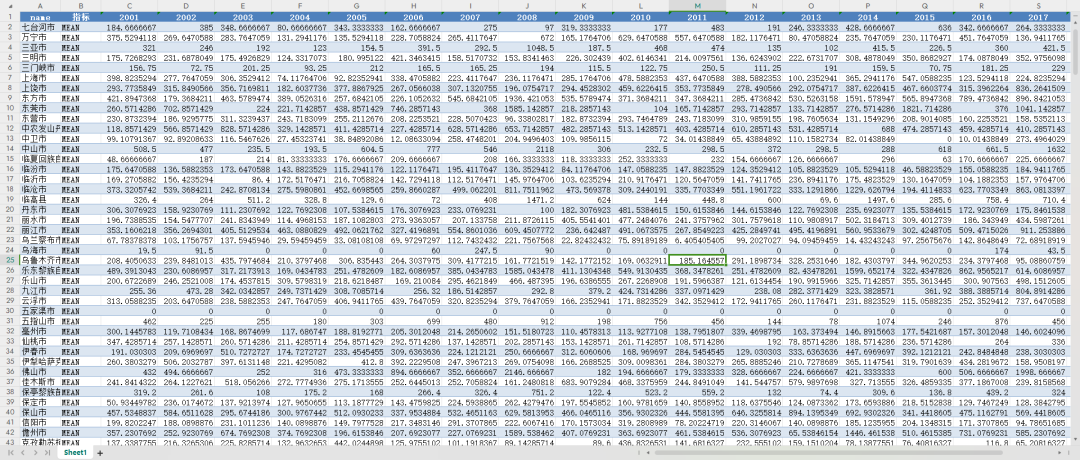Select column A header
1080x460 pixels.
pos(39,6)
